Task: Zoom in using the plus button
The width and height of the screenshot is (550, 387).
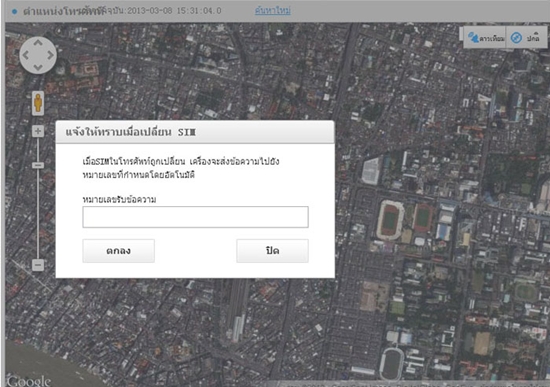Action: 38,132
